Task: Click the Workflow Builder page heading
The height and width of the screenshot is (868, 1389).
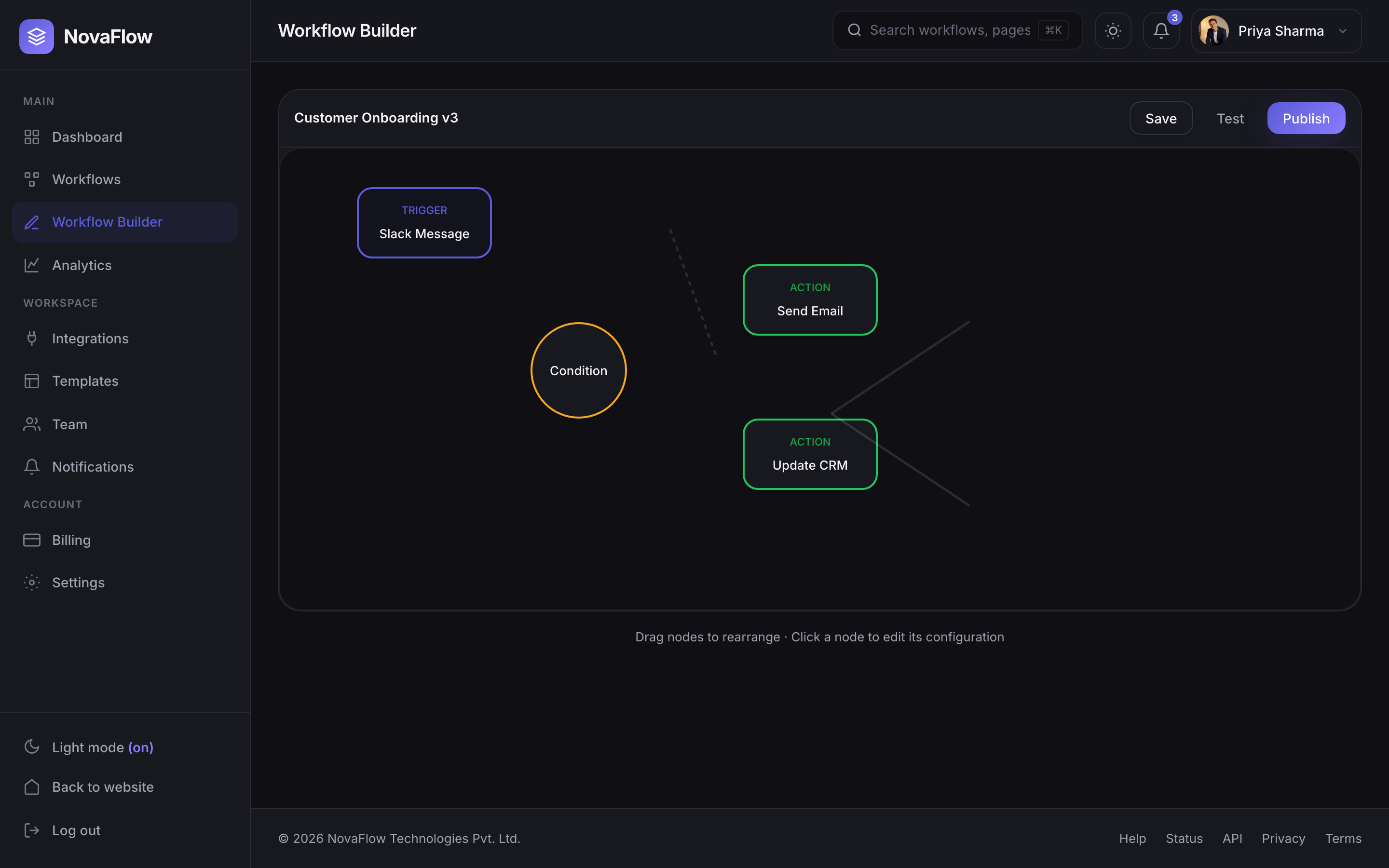Action: (x=347, y=30)
